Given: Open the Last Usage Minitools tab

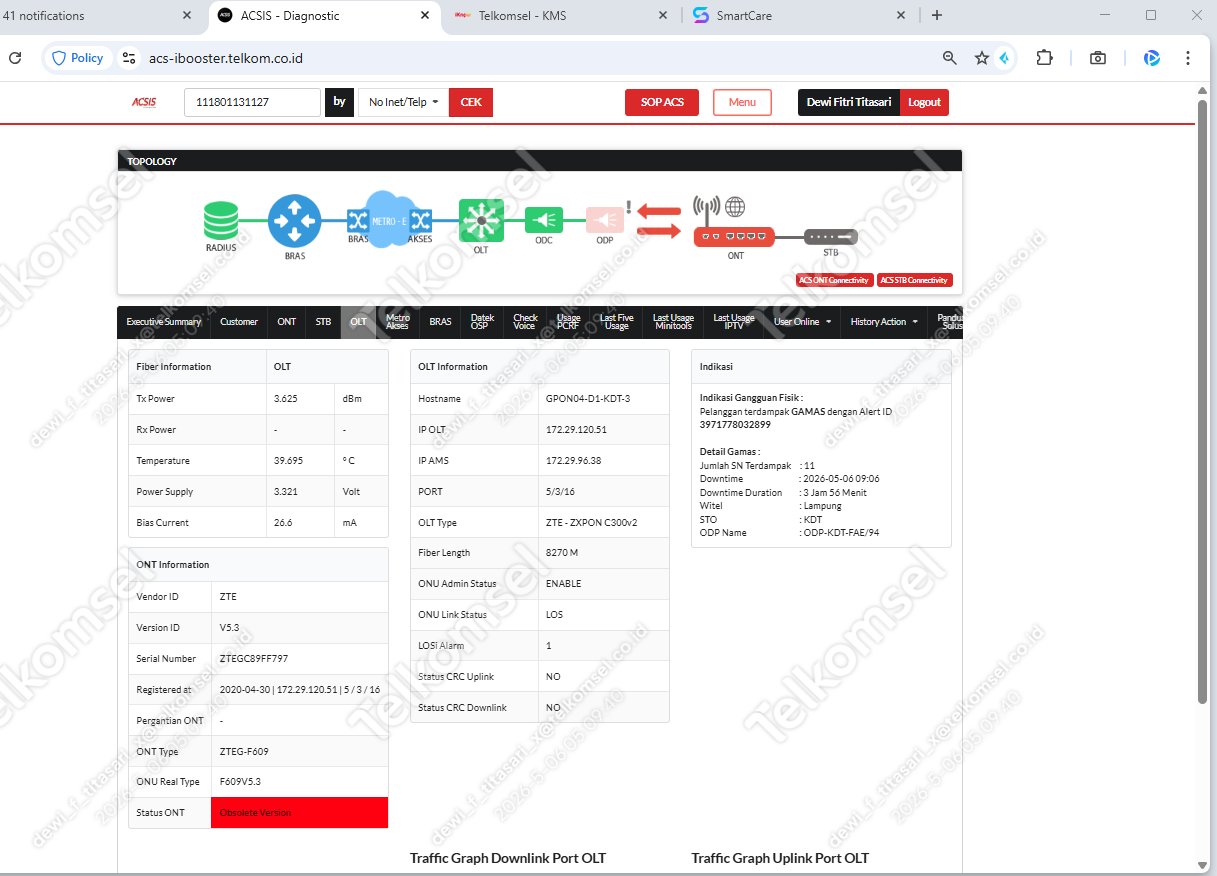Looking at the screenshot, I should (x=673, y=322).
